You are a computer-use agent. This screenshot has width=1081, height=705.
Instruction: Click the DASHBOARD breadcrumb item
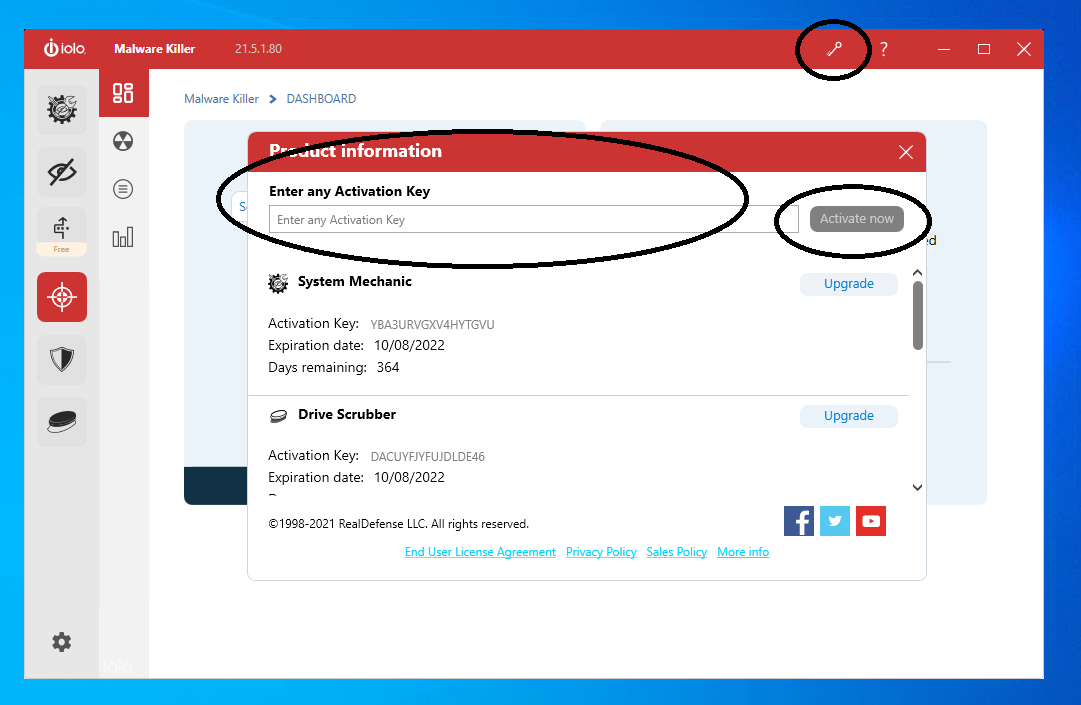[321, 99]
